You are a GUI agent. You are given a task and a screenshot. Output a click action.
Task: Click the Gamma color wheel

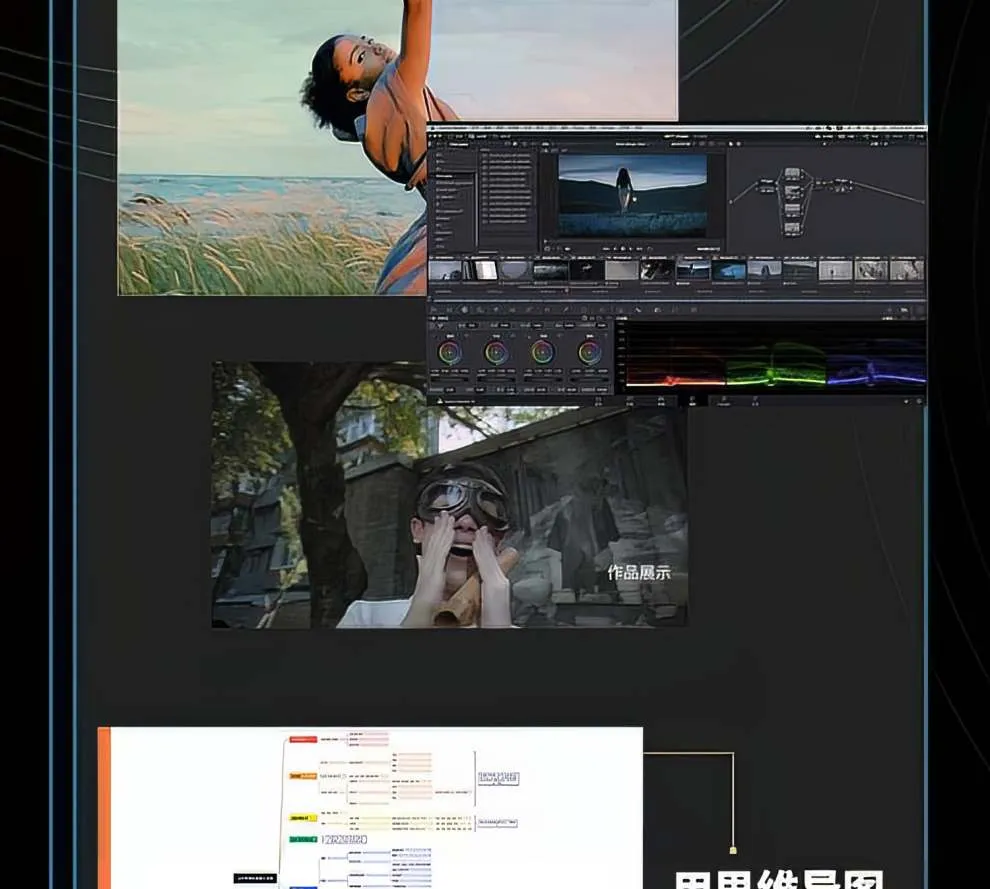496,352
